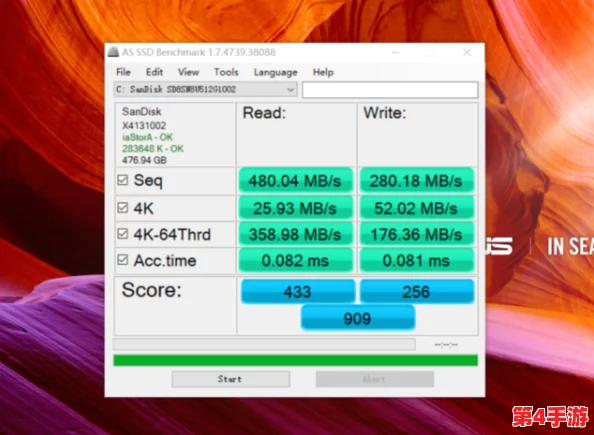The width and height of the screenshot is (594, 435).
Task: Toggle the 4K test checkbox
Action: [123, 208]
